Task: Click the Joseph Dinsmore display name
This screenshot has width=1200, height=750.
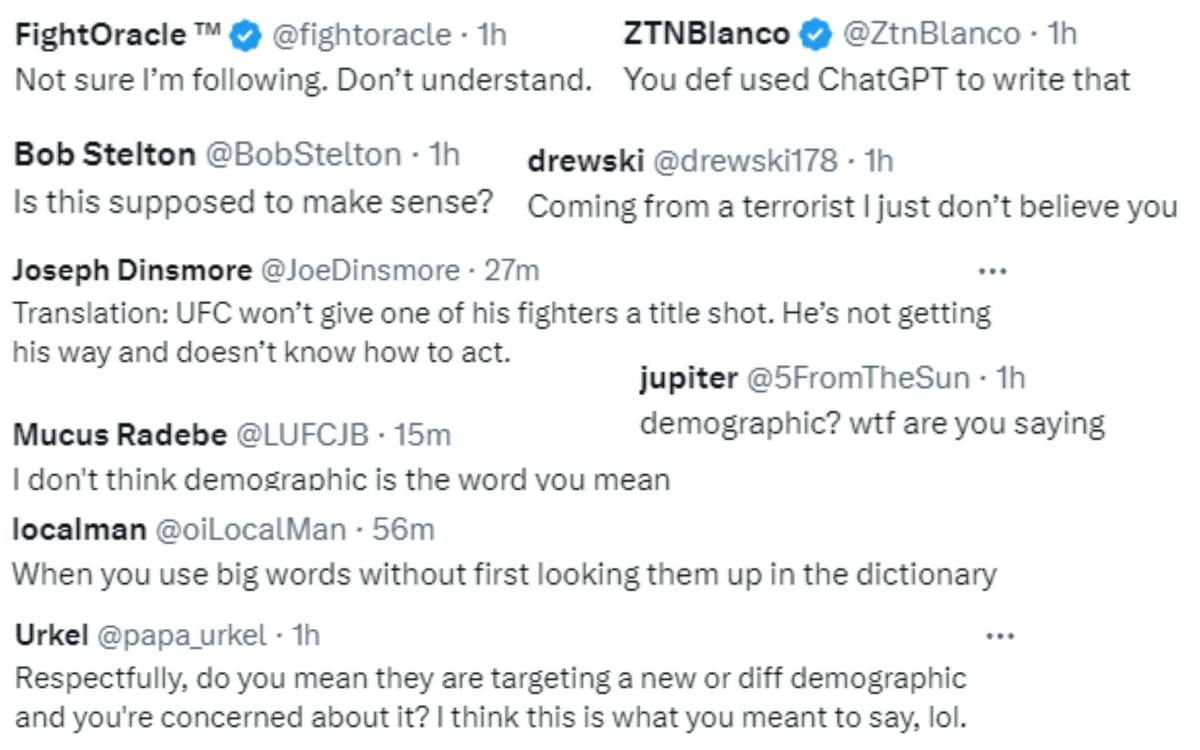Action: 132,270
